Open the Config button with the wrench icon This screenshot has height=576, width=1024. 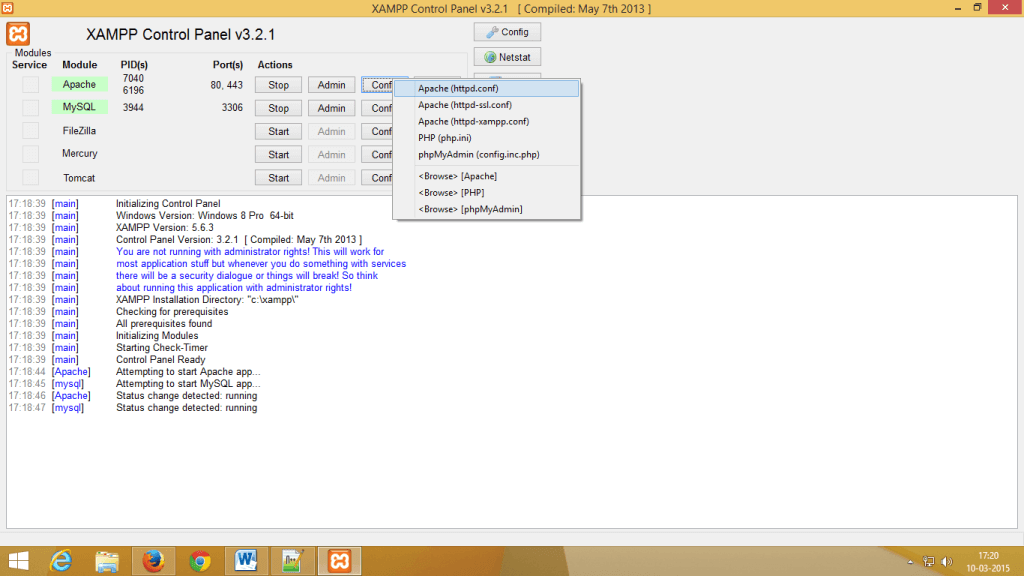click(x=507, y=32)
